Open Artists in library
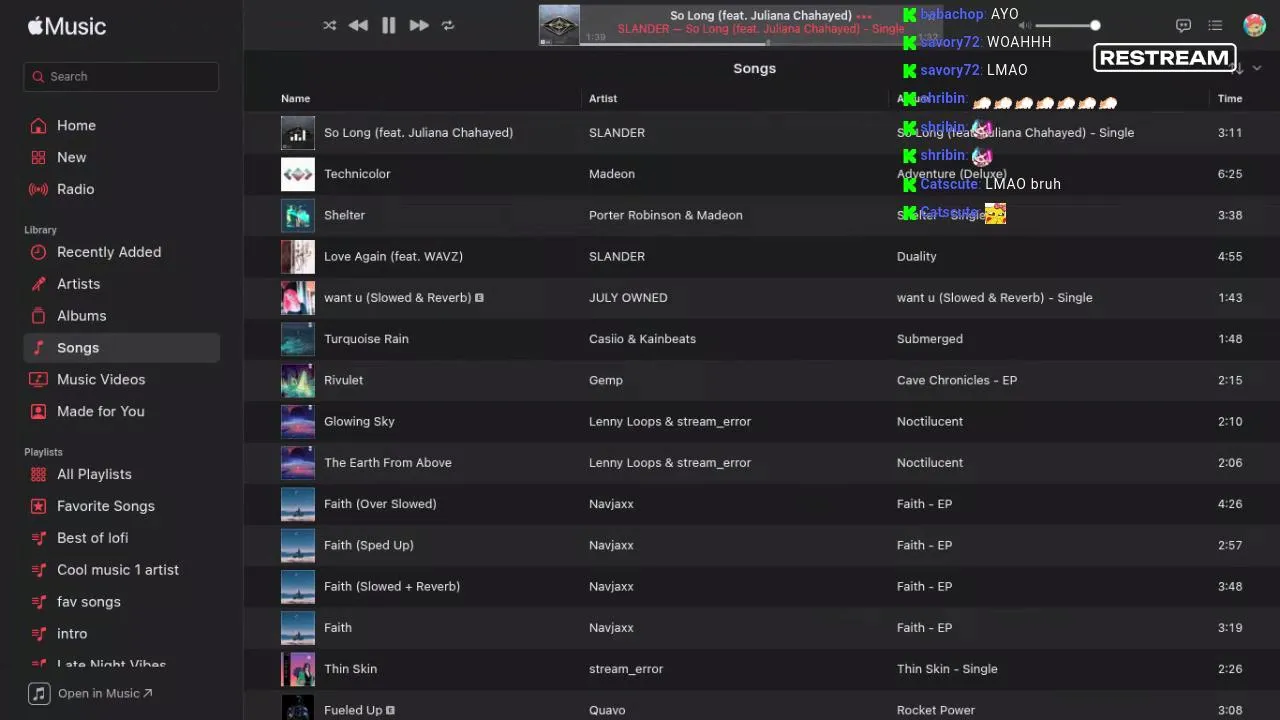 [x=121, y=284]
